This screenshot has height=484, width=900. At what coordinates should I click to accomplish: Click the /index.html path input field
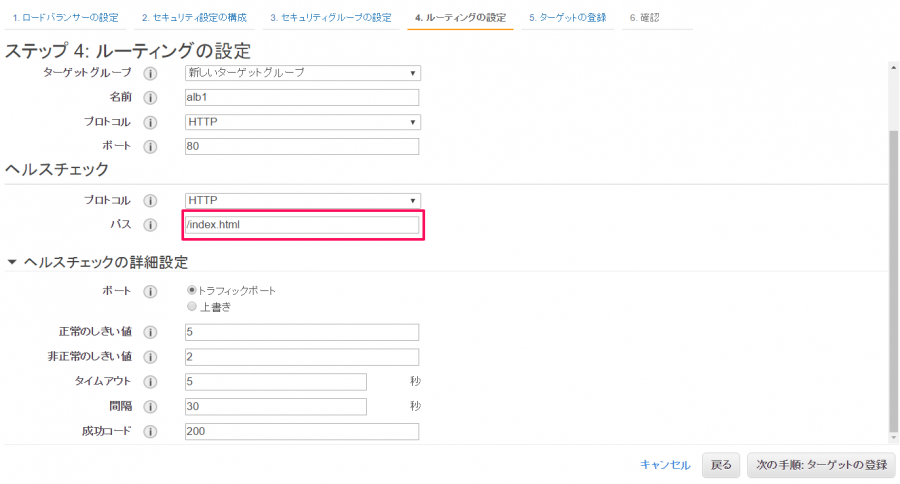(x=302, y=224)
